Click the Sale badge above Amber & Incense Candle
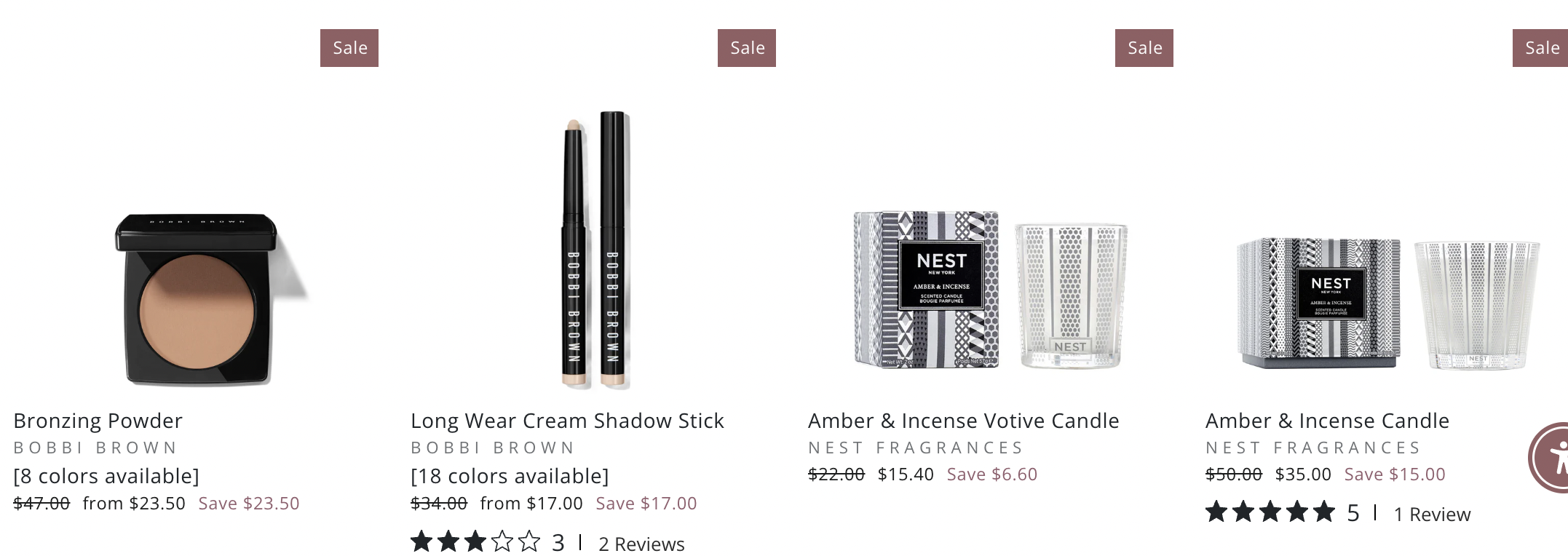 pyautogui.click(x=1540, y=48)
